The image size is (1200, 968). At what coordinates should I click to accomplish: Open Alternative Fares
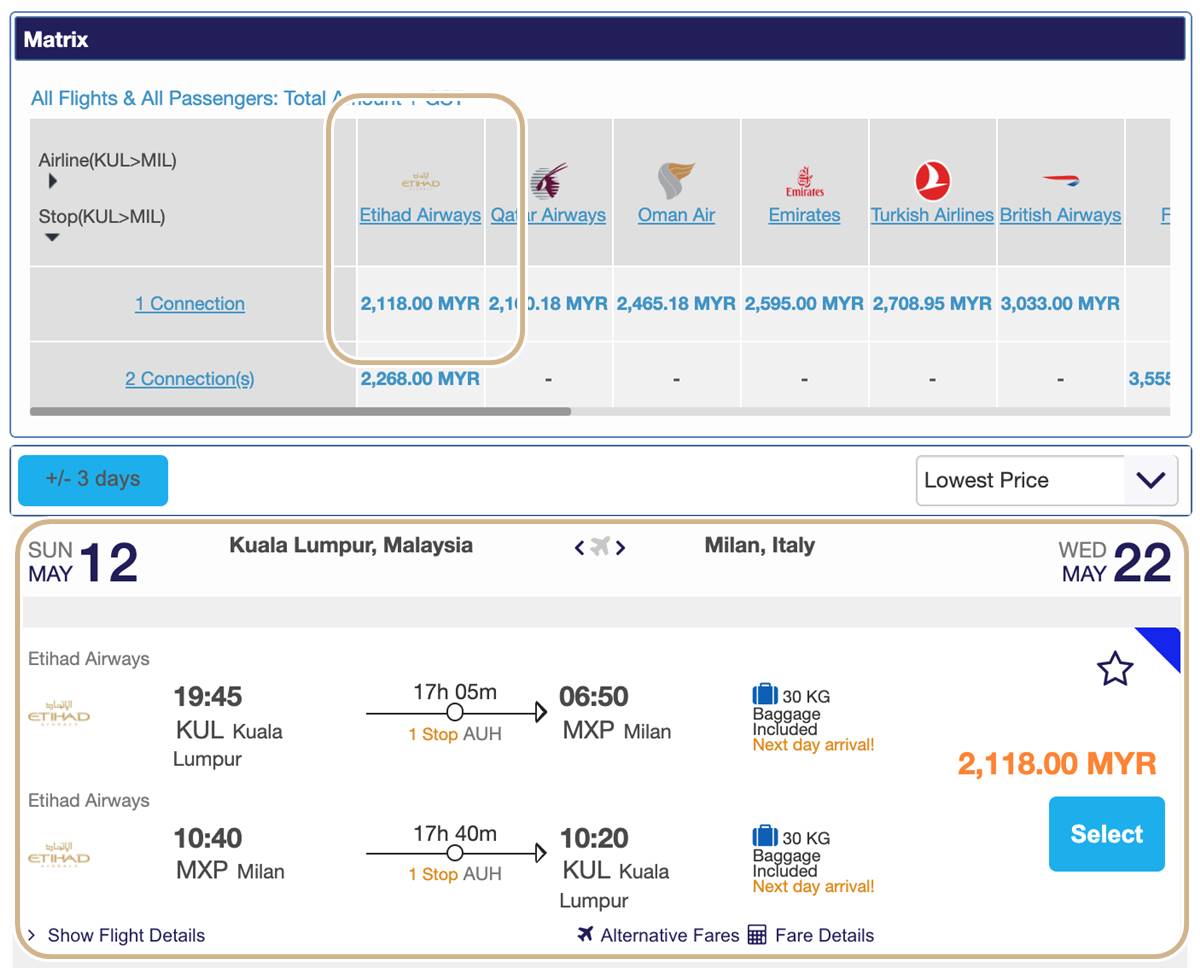[669, 935]
